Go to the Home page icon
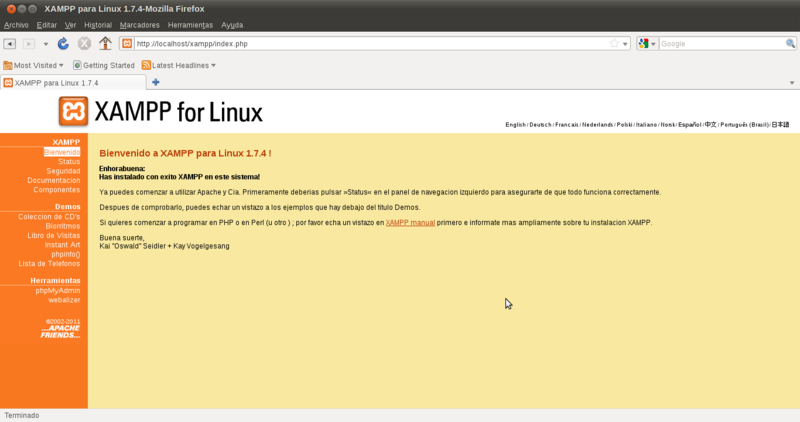The image size is (800, 422). click(x=105, y=44)
